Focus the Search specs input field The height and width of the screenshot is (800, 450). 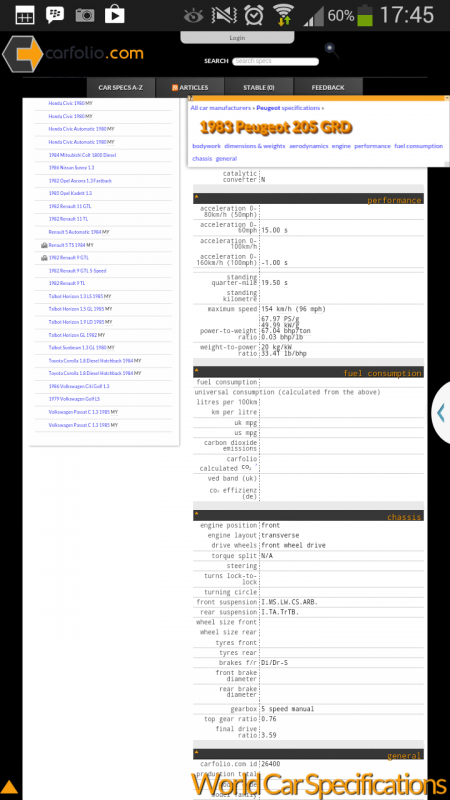[x=276, y=61]
